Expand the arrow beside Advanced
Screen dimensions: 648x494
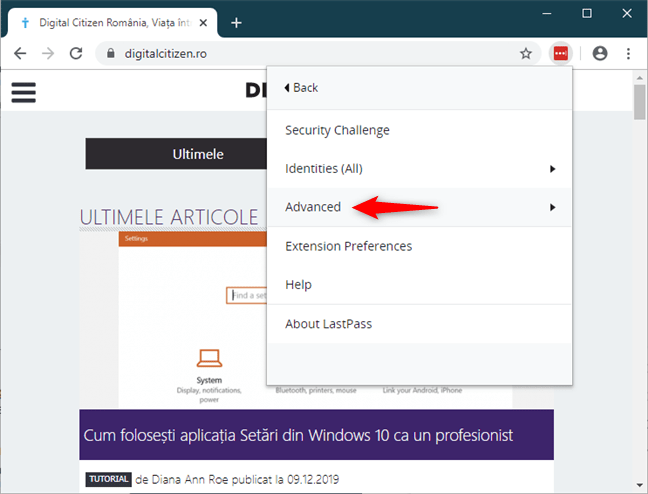(552, 207)
